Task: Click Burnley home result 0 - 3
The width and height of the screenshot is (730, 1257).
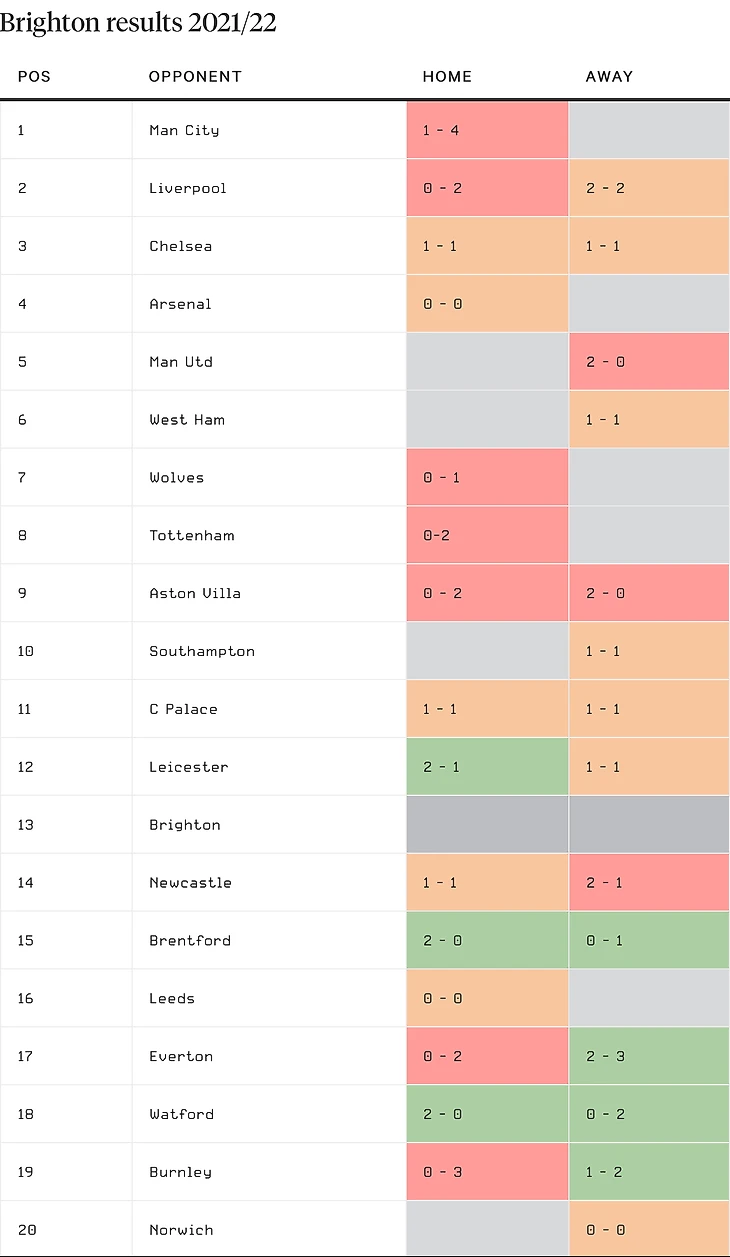Action: point(442,1172)
